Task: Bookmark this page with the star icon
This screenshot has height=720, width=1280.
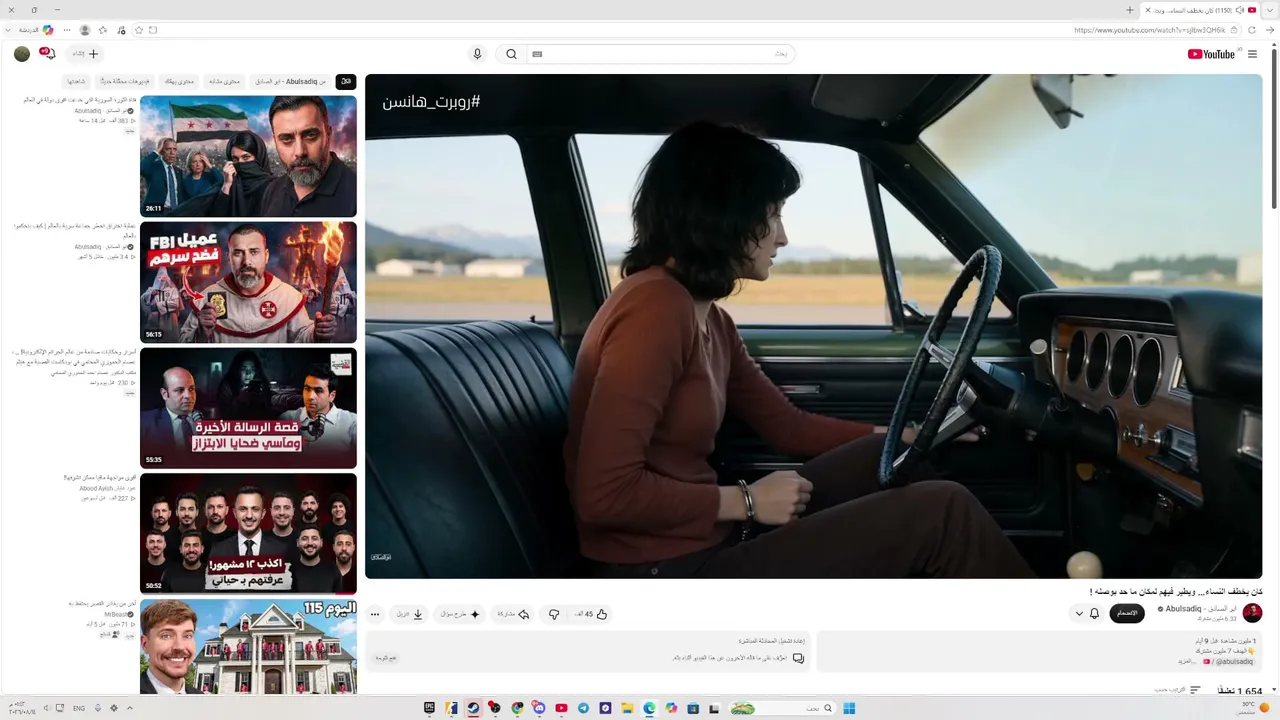Action: pos(139,30)
